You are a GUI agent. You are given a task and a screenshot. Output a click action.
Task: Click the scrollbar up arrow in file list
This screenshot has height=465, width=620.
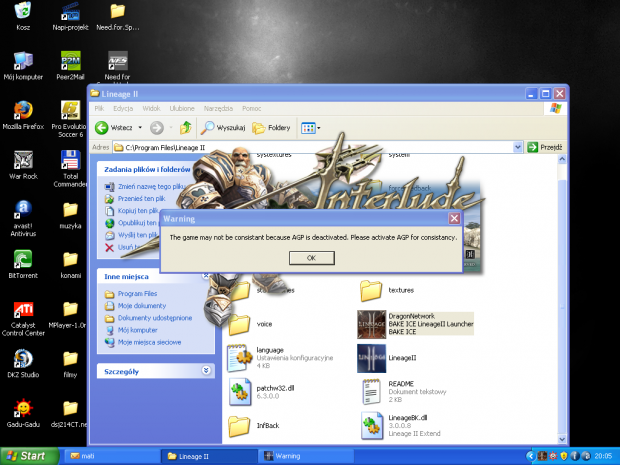pyautogui.click(x=561, y=159)
